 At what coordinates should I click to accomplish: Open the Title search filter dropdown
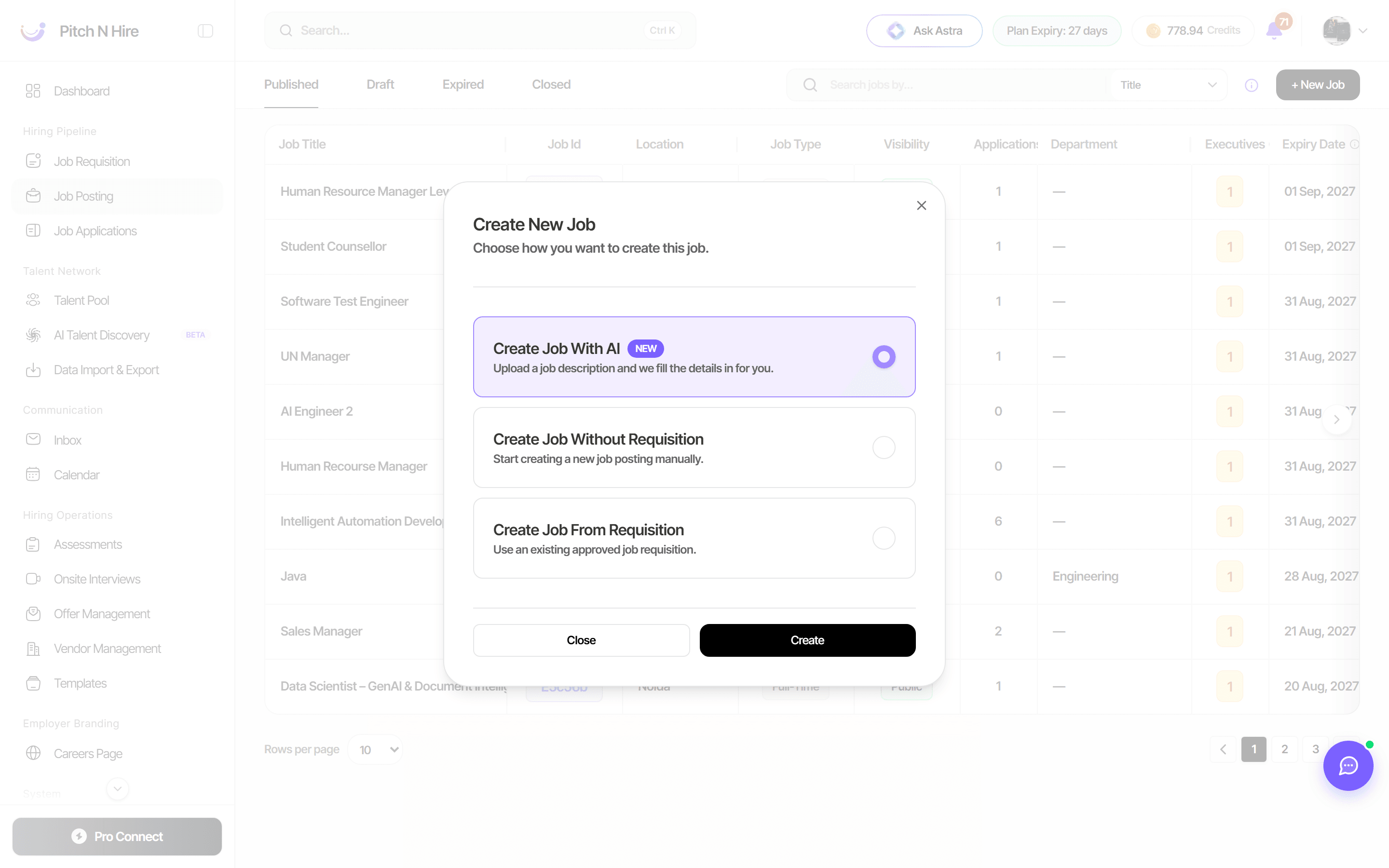1168,85
